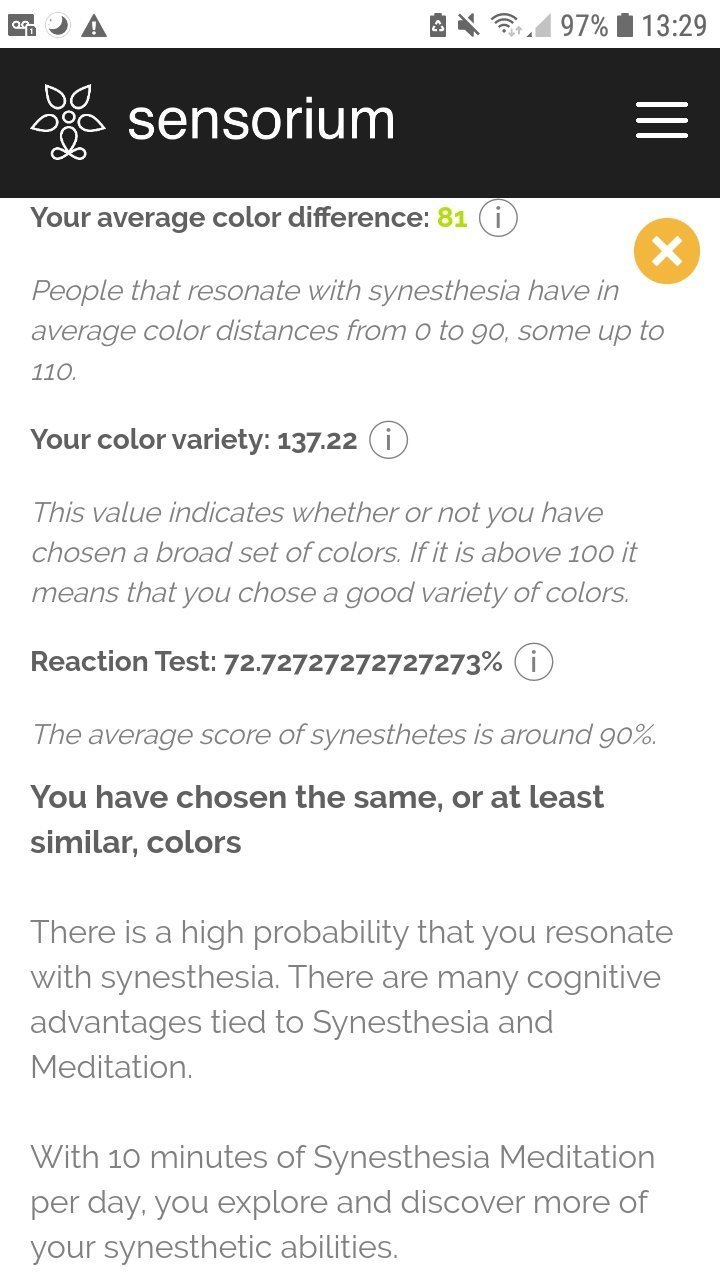Screen dimensions: 720x1280
Task: Open Reaction Test info icon
Action: pos(533,662)
